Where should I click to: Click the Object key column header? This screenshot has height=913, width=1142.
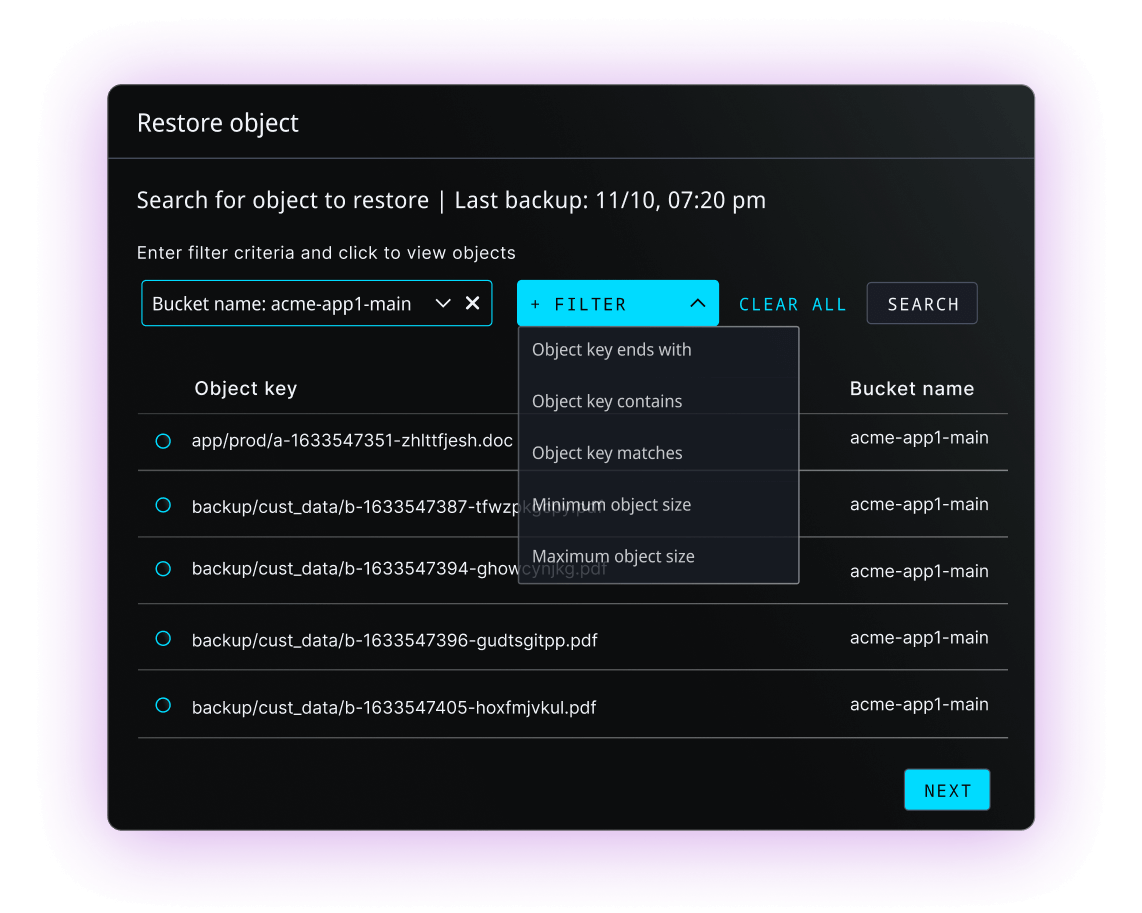coord(245,389)
